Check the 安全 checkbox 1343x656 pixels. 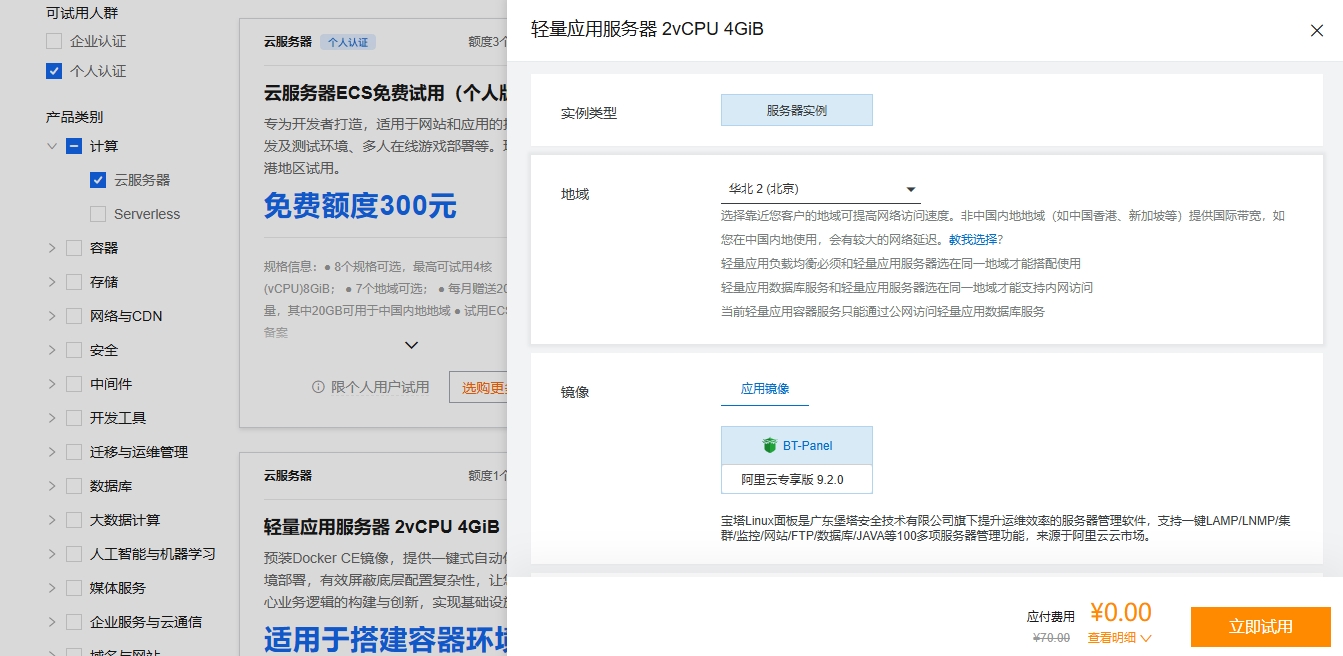(x=74, y=350)
